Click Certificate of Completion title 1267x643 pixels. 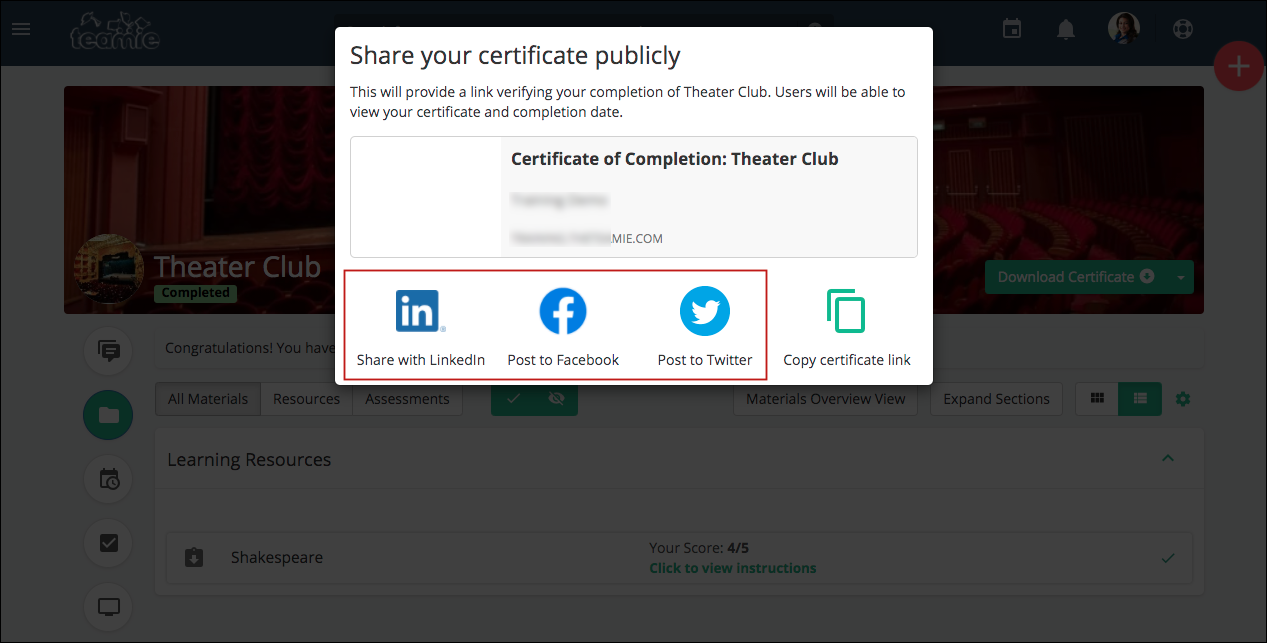[x=675, y=159]
